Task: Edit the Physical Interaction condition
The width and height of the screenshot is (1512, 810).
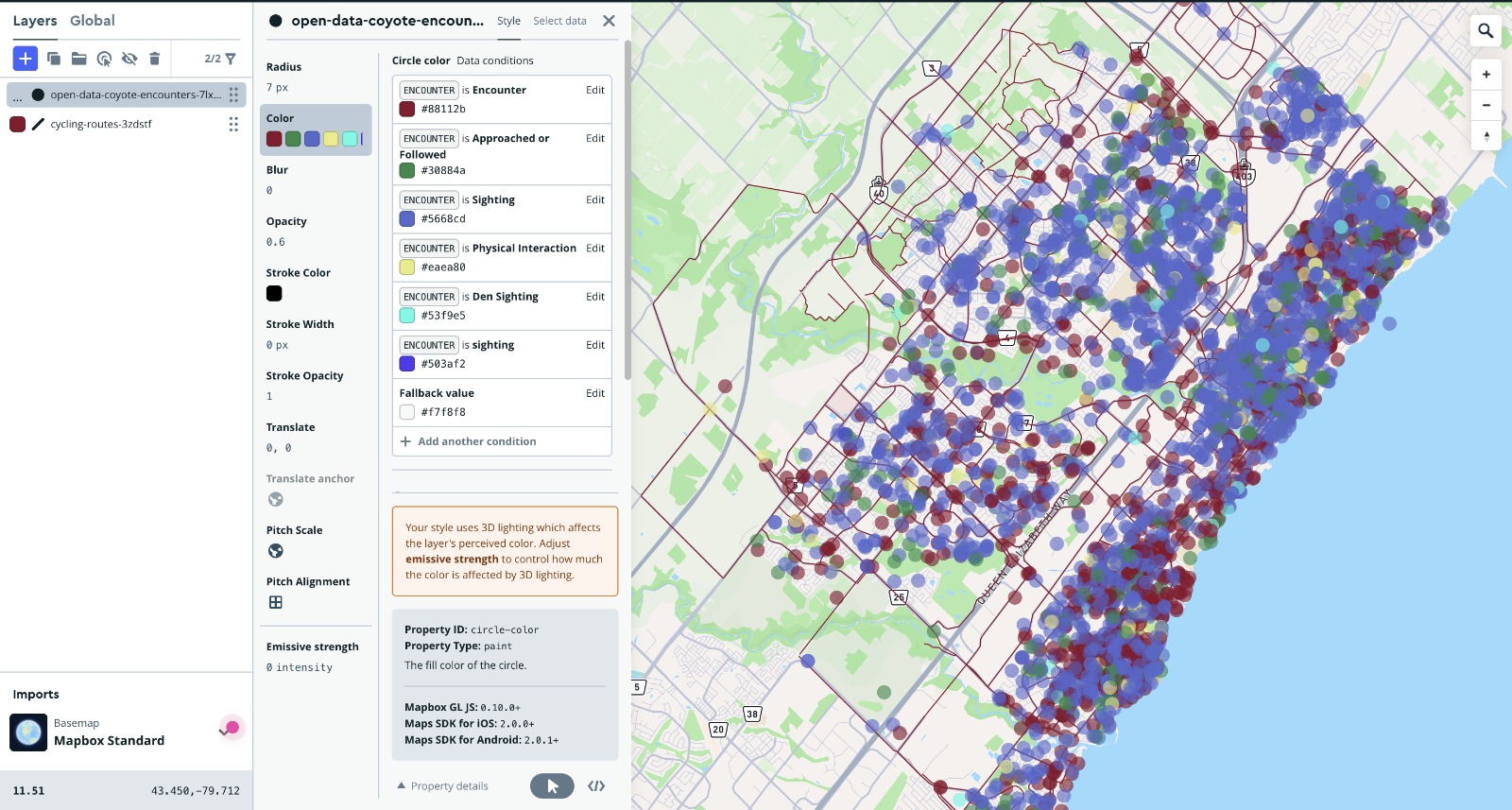Action: click(x=594, y=249)
